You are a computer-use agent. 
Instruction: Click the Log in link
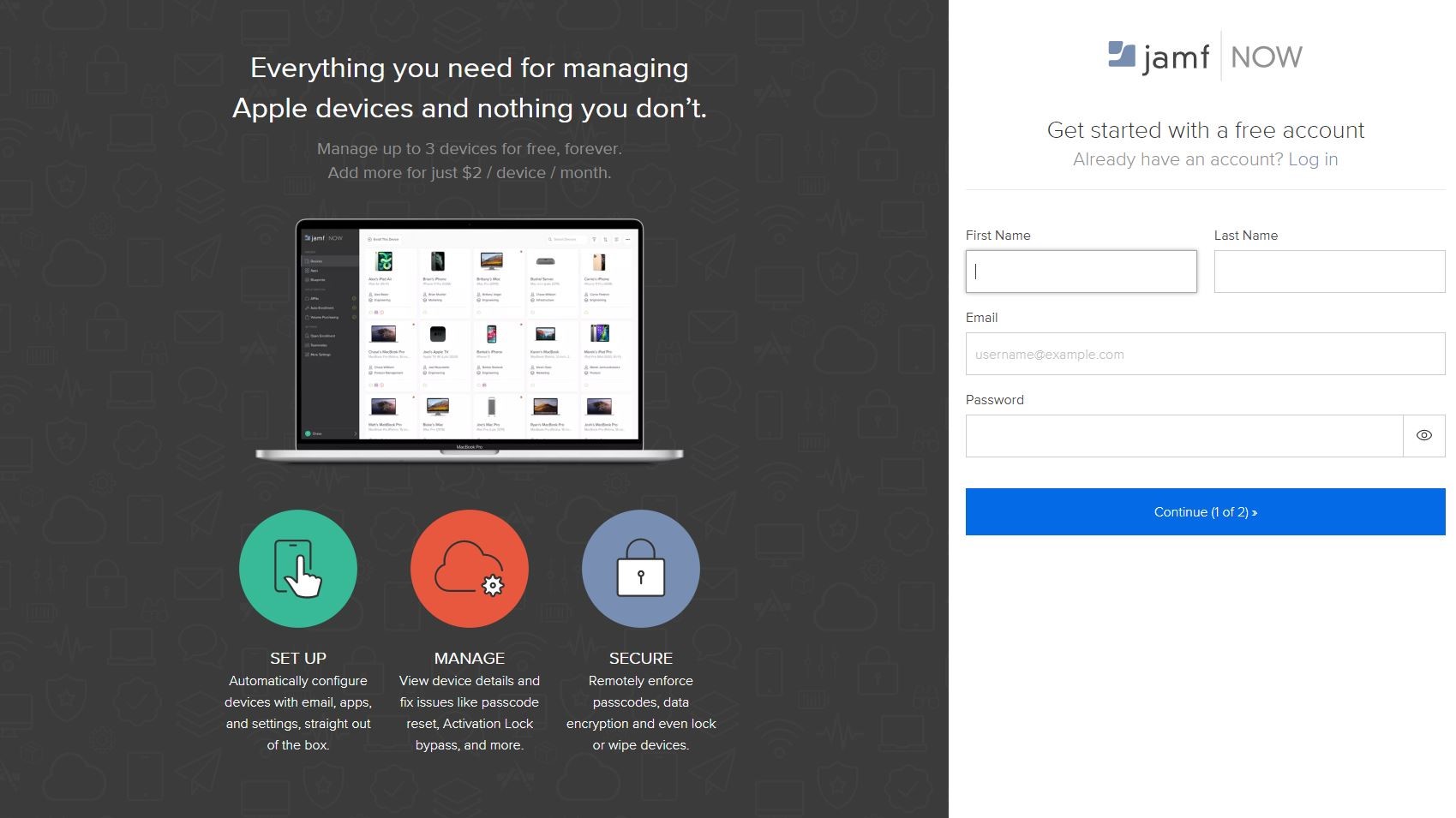(x=1314, y=159)
